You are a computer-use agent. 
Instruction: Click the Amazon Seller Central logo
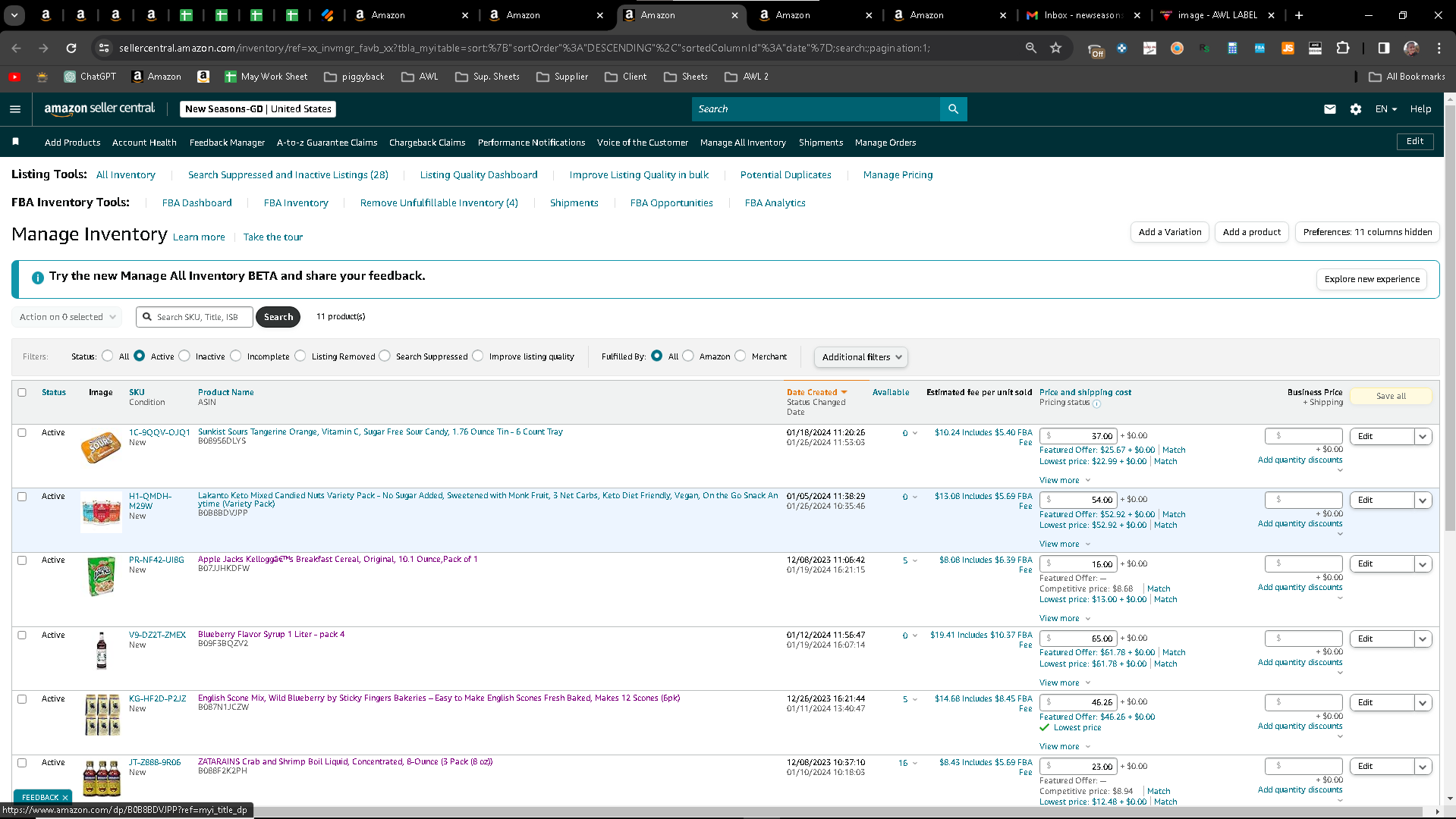coord(99,108)
